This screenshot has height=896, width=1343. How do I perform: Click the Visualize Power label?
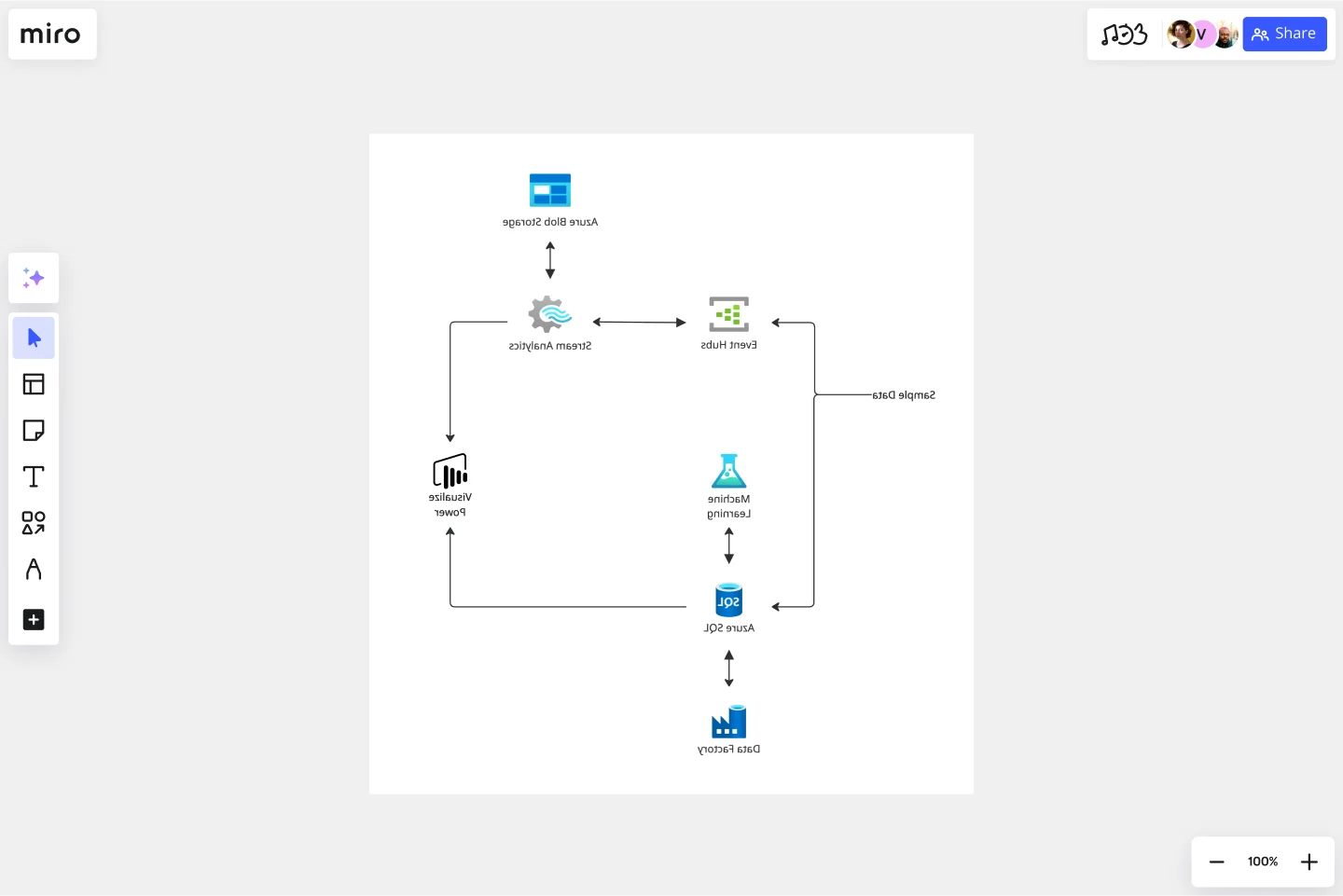click(450, 504)
